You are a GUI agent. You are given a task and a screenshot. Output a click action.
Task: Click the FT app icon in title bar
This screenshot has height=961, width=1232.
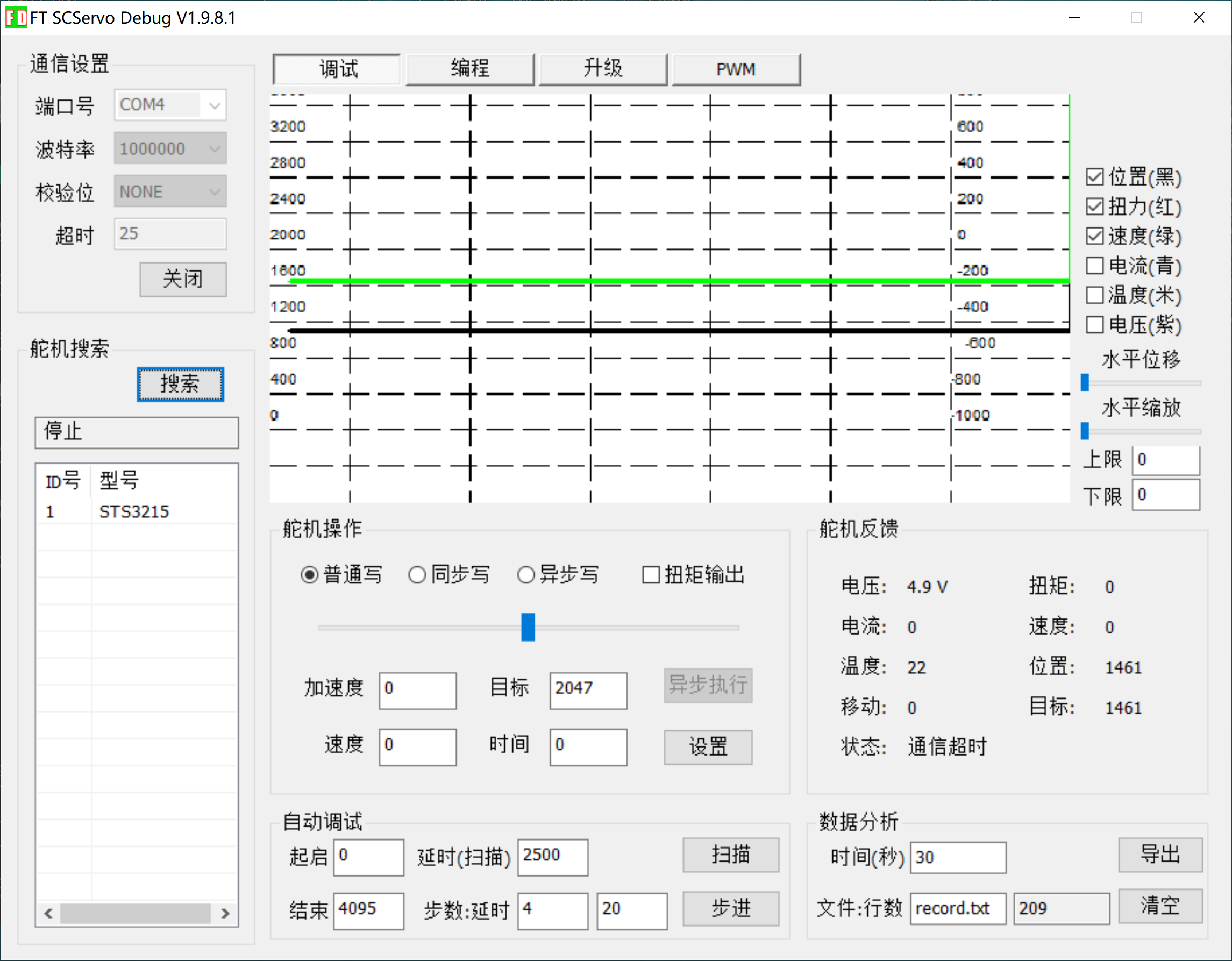(x=16, y=18)
